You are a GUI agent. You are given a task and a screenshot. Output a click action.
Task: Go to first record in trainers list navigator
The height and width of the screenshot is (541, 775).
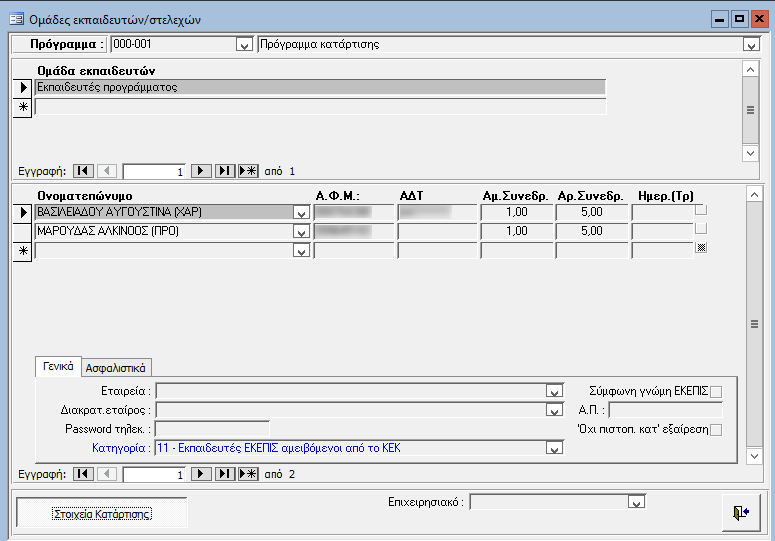84,473
